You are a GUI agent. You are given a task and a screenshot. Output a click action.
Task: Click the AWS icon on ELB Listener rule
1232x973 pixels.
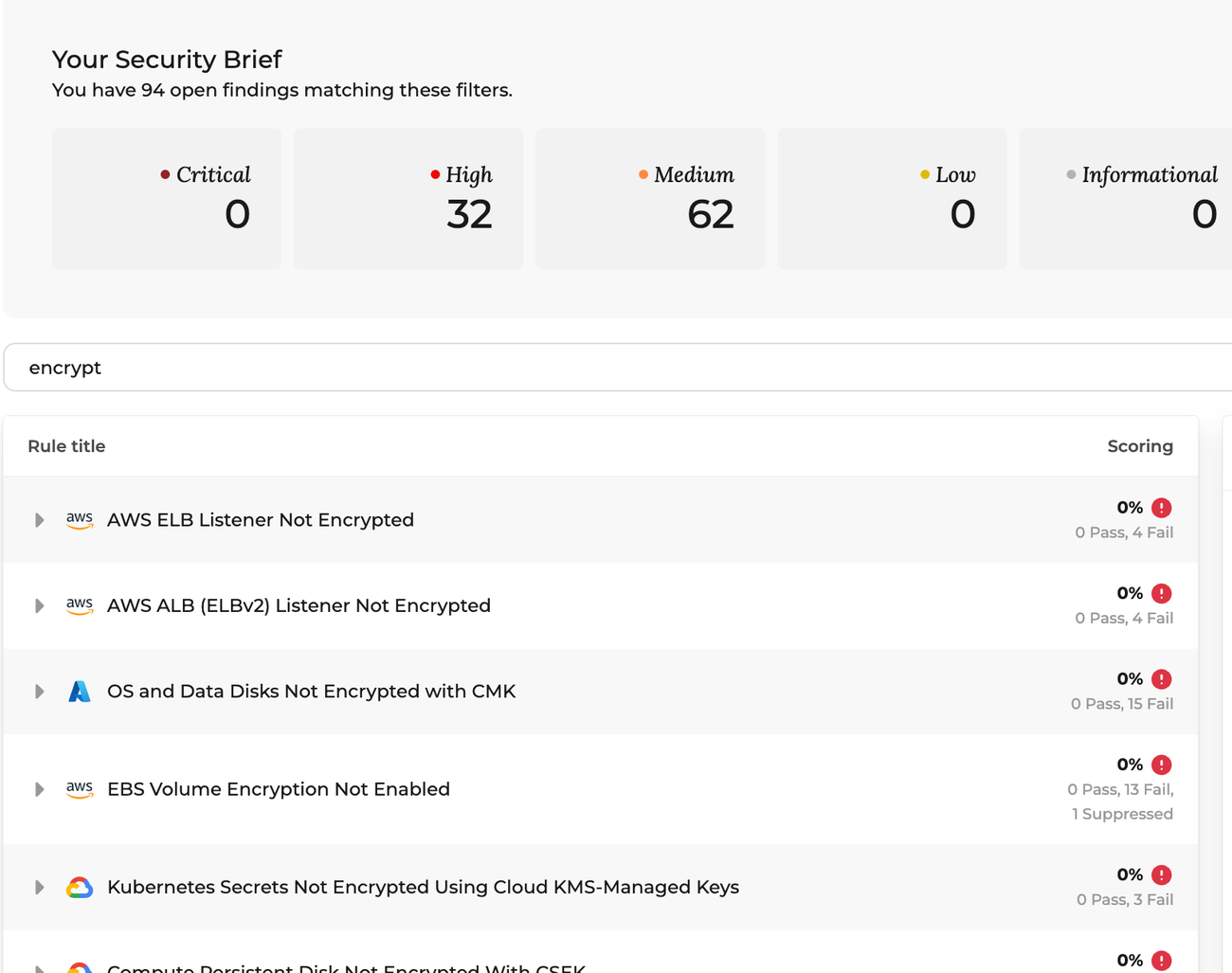click(x=80, y=519)
